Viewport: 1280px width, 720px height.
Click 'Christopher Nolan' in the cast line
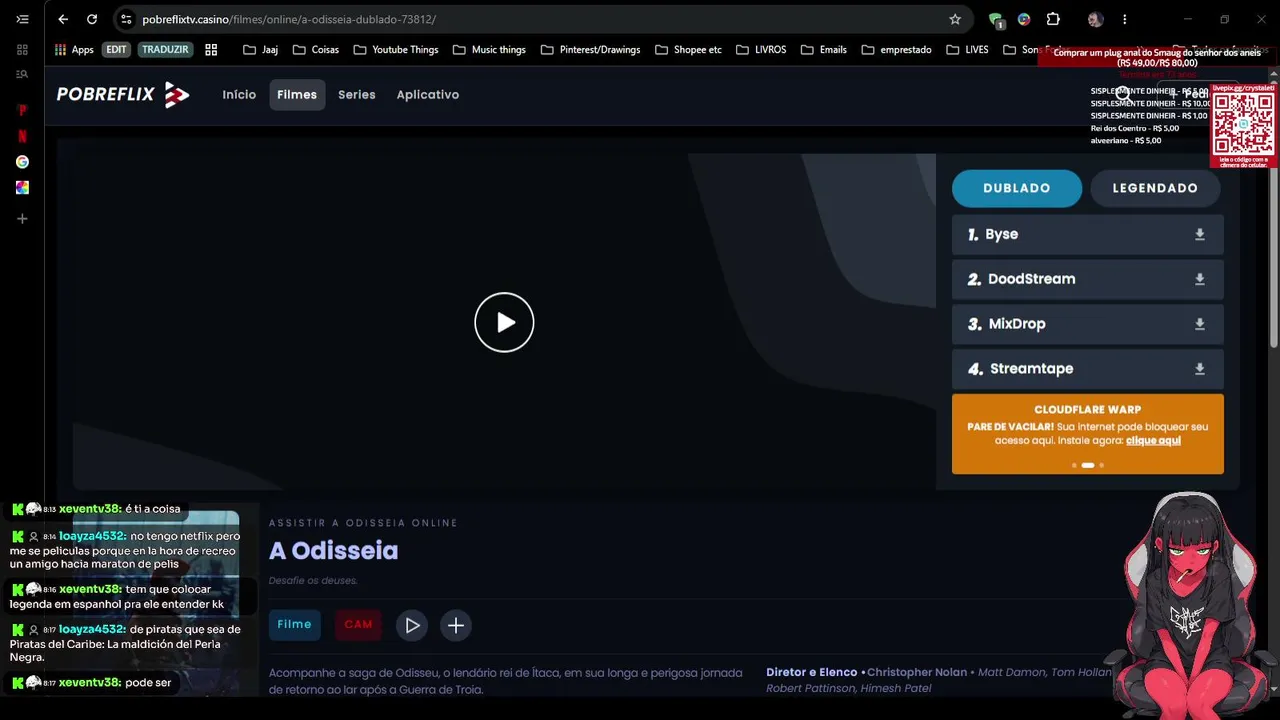[x=916, y=673]
